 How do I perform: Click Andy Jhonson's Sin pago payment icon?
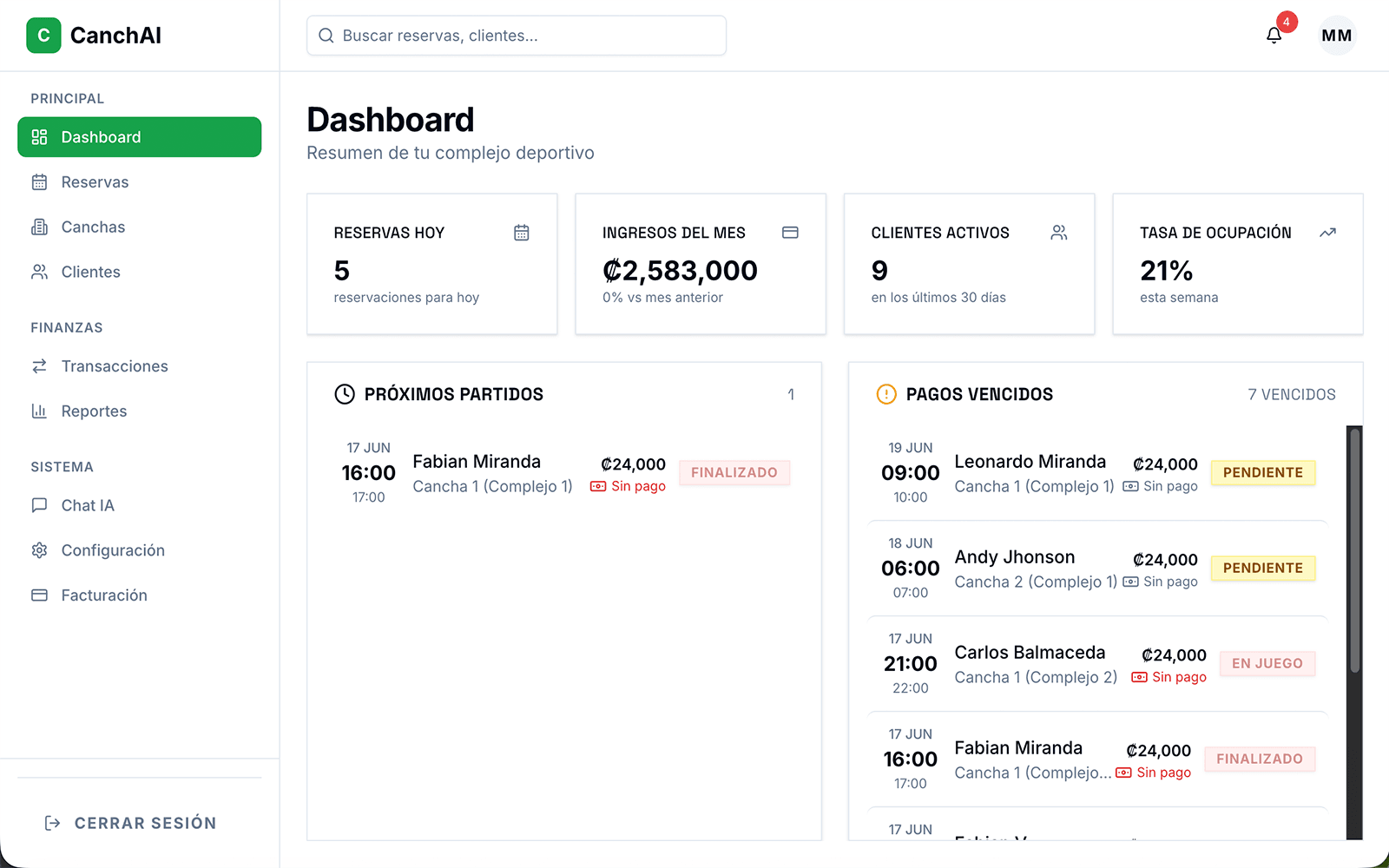click(1130, 582)
